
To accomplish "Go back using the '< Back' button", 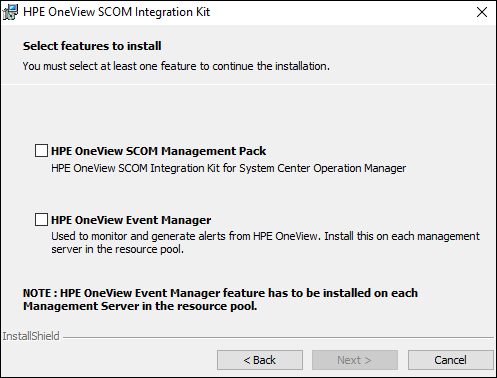I will pyautogui.click(x=260, y=360).
